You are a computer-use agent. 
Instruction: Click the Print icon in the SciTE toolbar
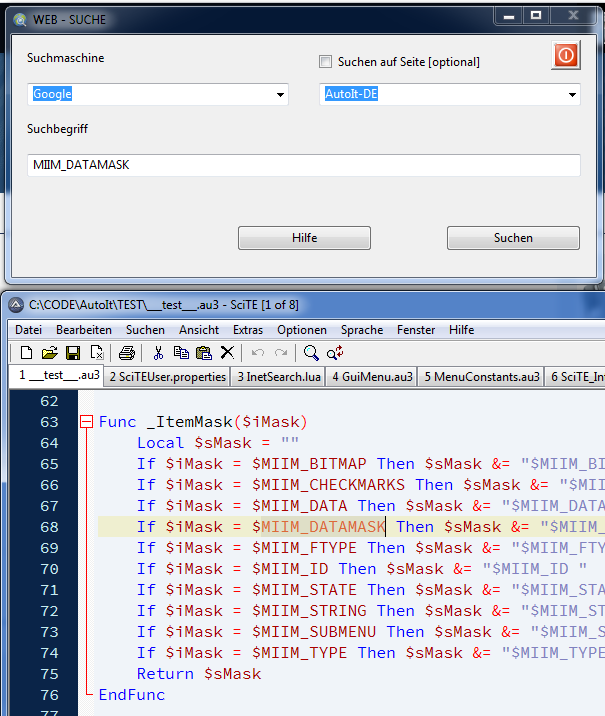coord(127,353)
